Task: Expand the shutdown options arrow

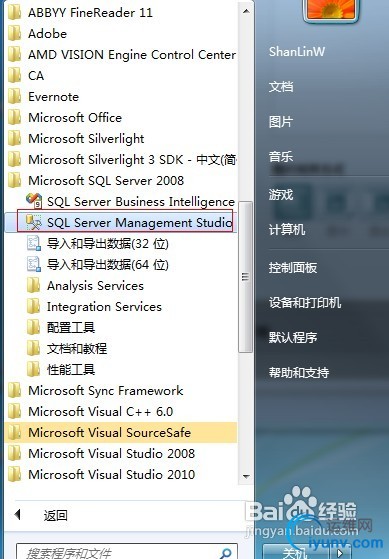Action: (x=341, y=552)
